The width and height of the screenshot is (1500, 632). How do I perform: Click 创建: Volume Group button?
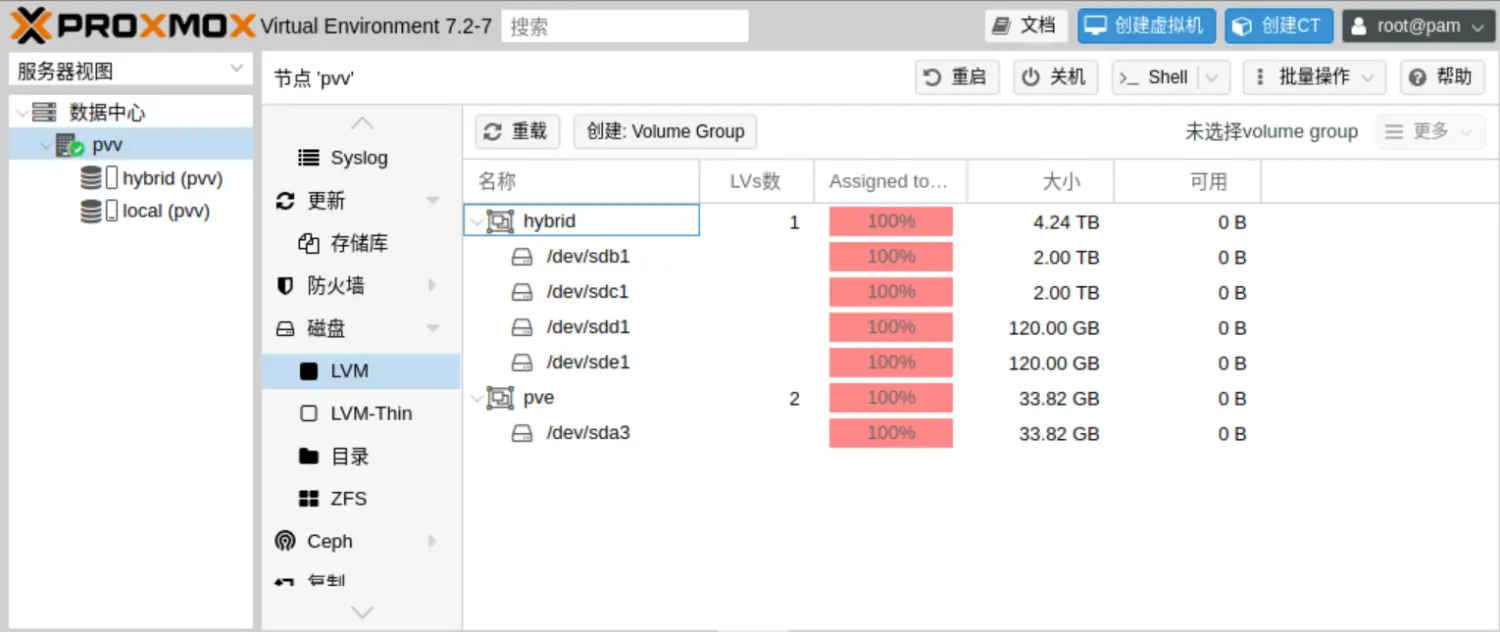(x=665, y=131)
